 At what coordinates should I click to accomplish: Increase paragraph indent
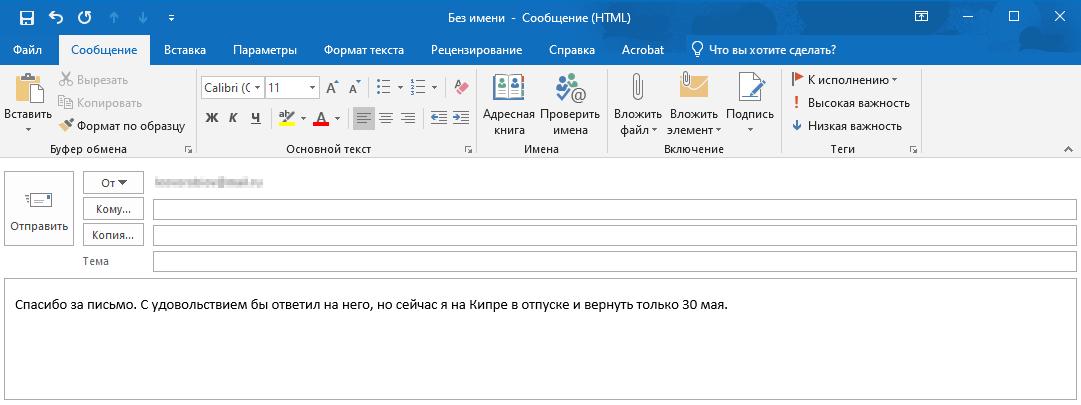(x=461, y=118)
